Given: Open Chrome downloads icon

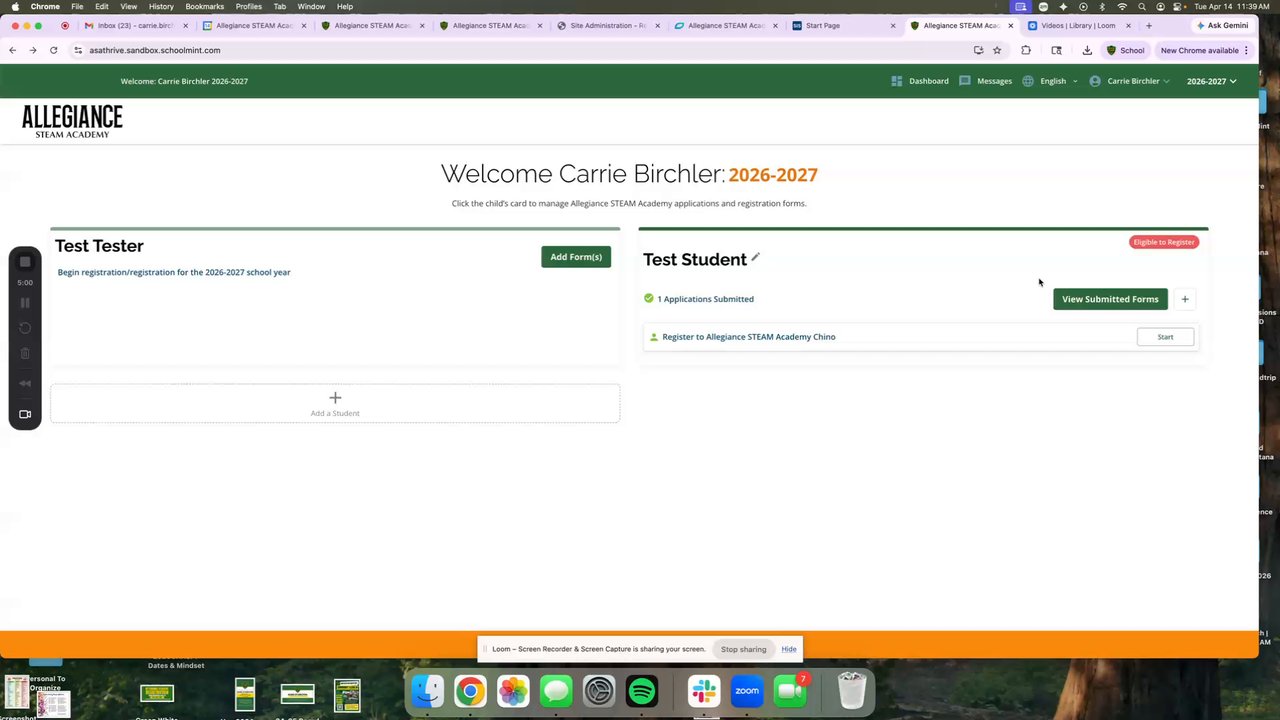Looking at the screenshot, I should [1087, 50].
